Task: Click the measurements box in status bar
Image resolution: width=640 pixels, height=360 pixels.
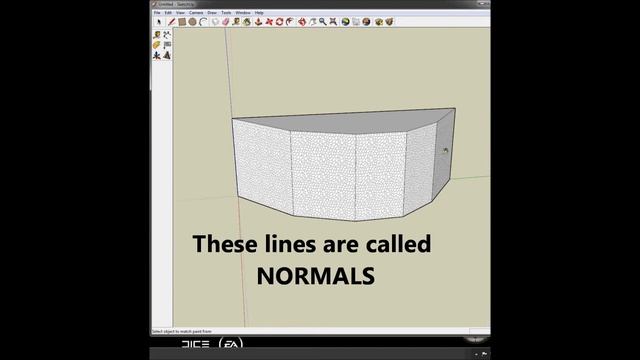Action: point(480,331)
